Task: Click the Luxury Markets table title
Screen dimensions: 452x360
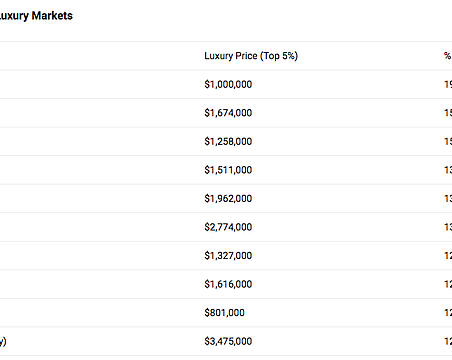Action: pos(36,16)
